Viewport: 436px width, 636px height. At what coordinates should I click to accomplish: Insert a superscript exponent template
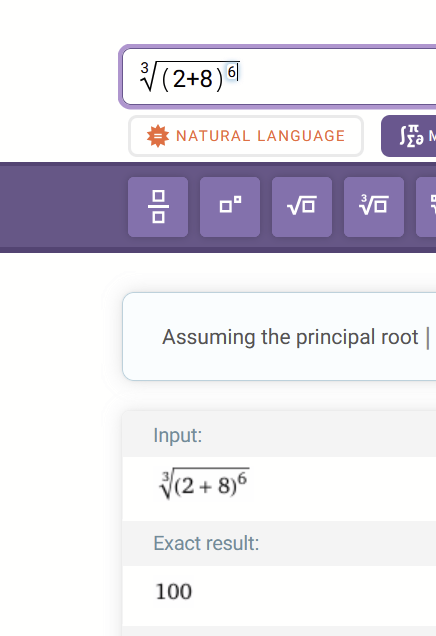point(230,207)
